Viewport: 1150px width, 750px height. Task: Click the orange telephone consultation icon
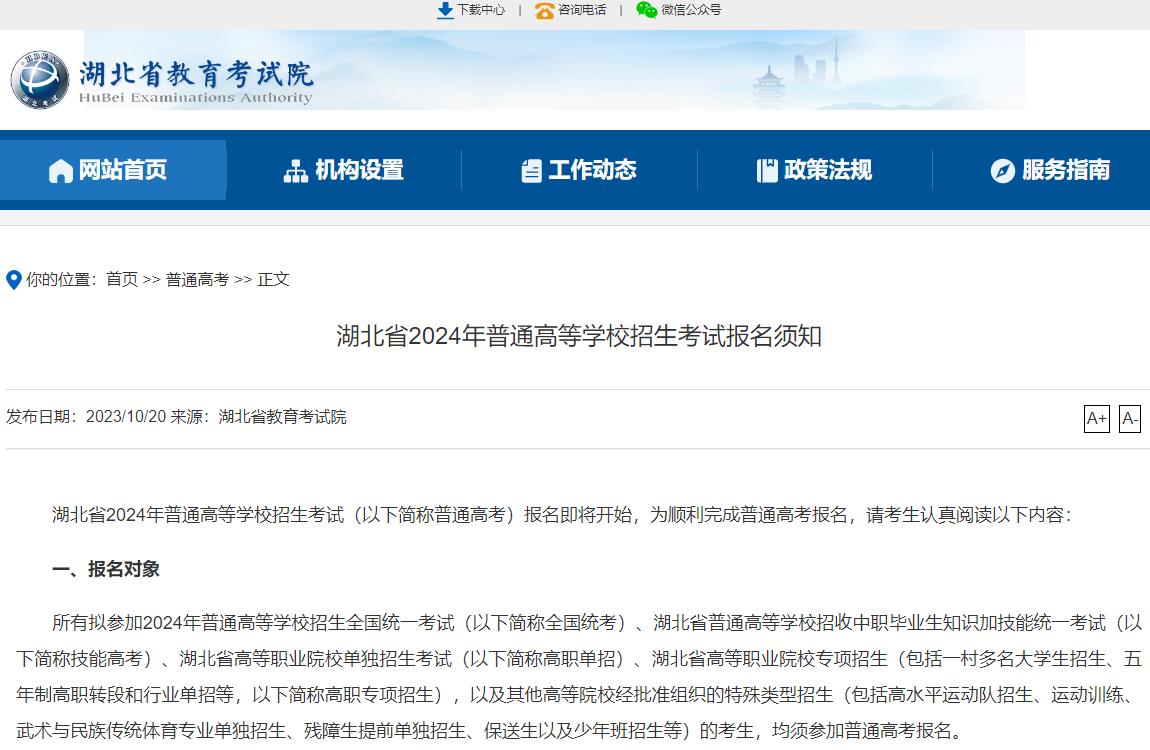[544, 10]
